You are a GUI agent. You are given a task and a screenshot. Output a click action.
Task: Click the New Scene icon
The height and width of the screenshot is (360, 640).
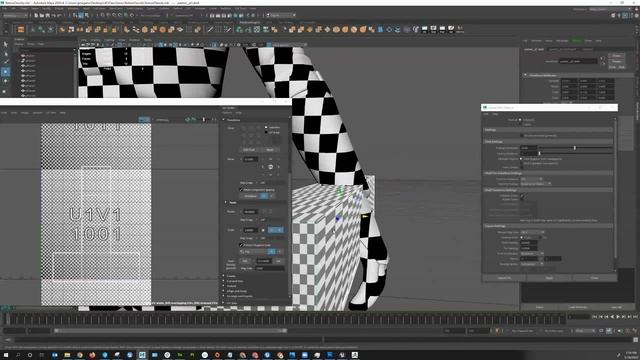tap(36, 16)
